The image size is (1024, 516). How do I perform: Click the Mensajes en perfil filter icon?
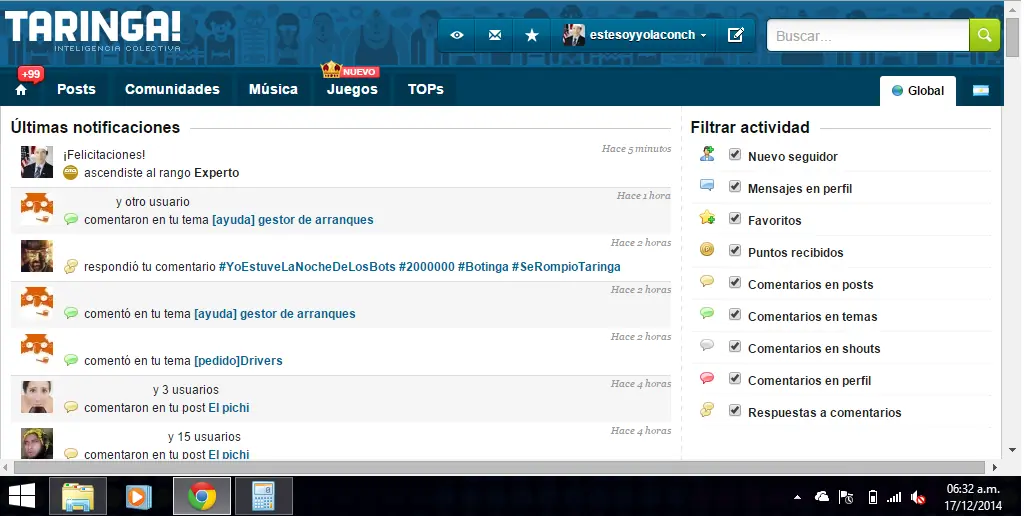pyautogui.click(x=707, y=185)
